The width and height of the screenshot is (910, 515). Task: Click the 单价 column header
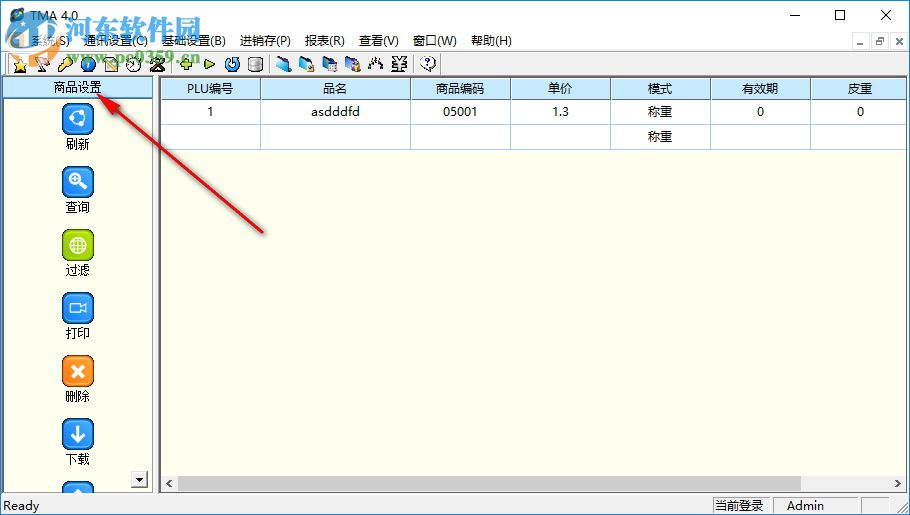pyautogui.click(x=560, y=89)
